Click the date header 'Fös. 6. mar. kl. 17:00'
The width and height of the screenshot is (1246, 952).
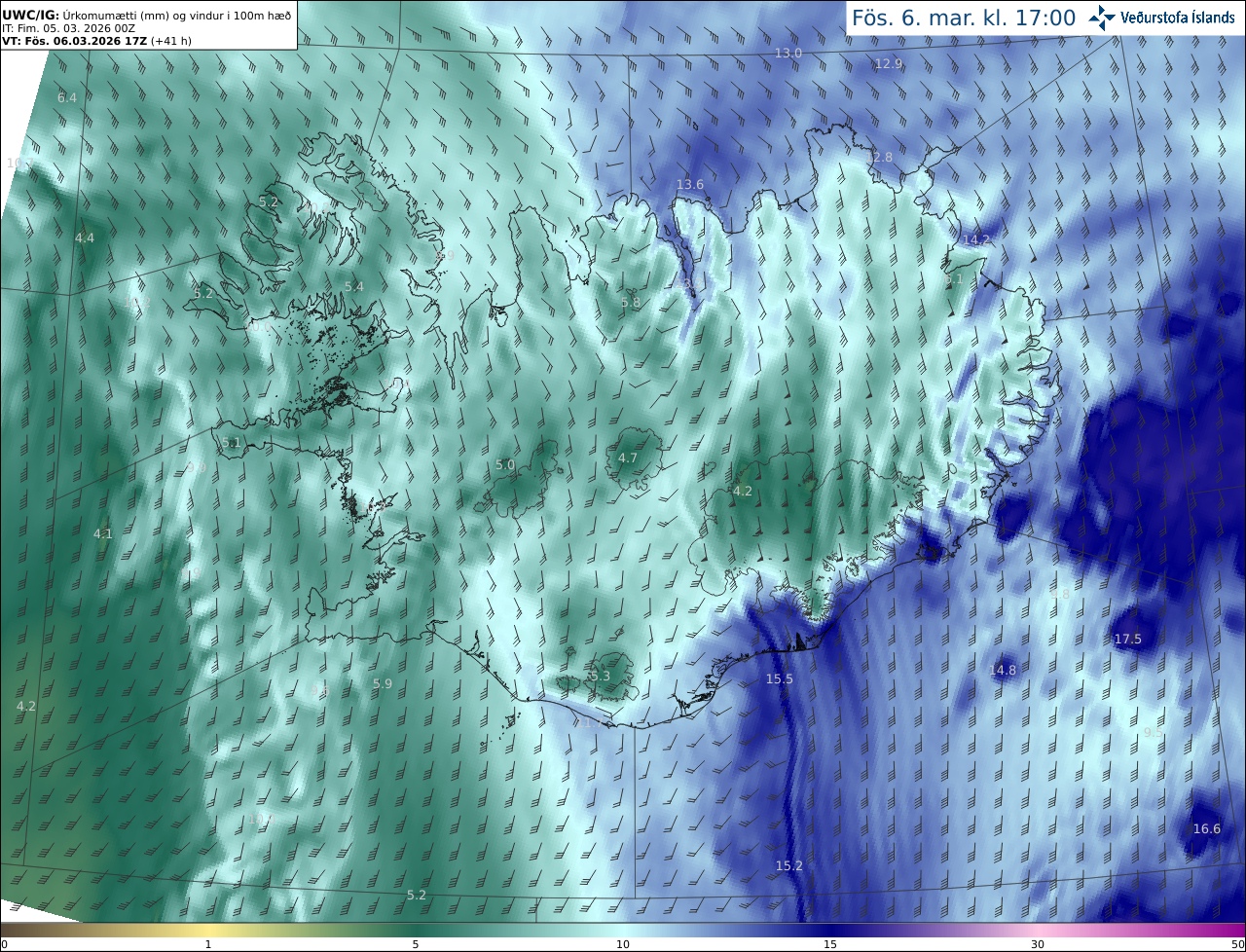[x=964, y=18]
